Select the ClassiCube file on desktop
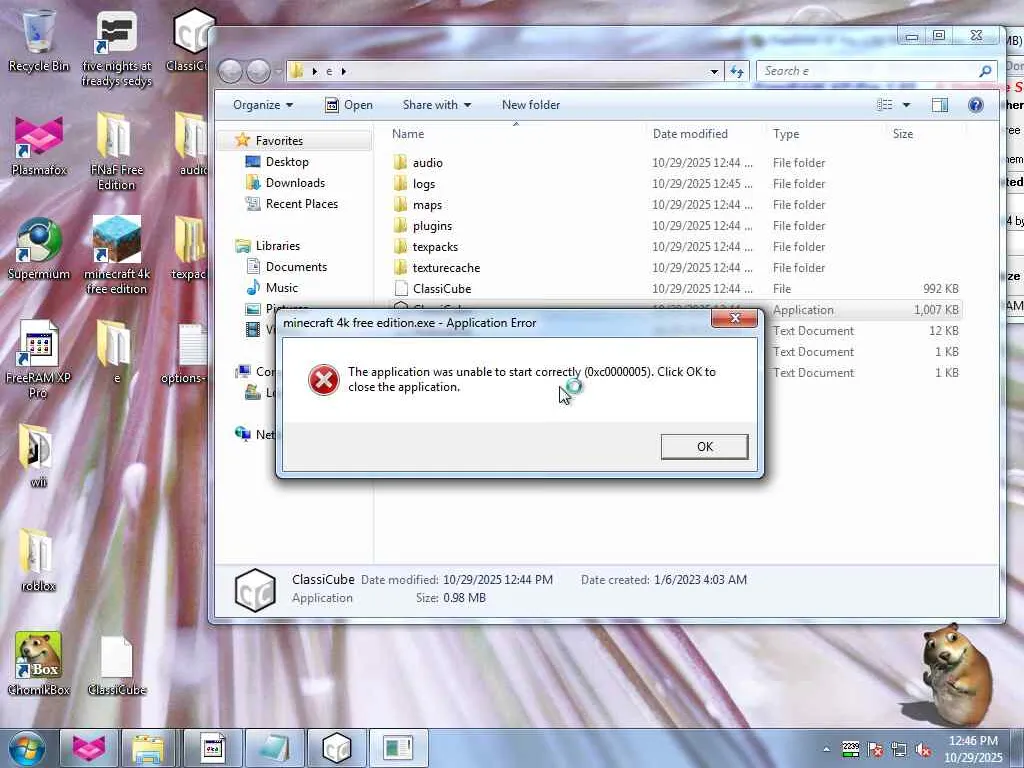This screenshot has width=1024, height=768. coord(116,666)
